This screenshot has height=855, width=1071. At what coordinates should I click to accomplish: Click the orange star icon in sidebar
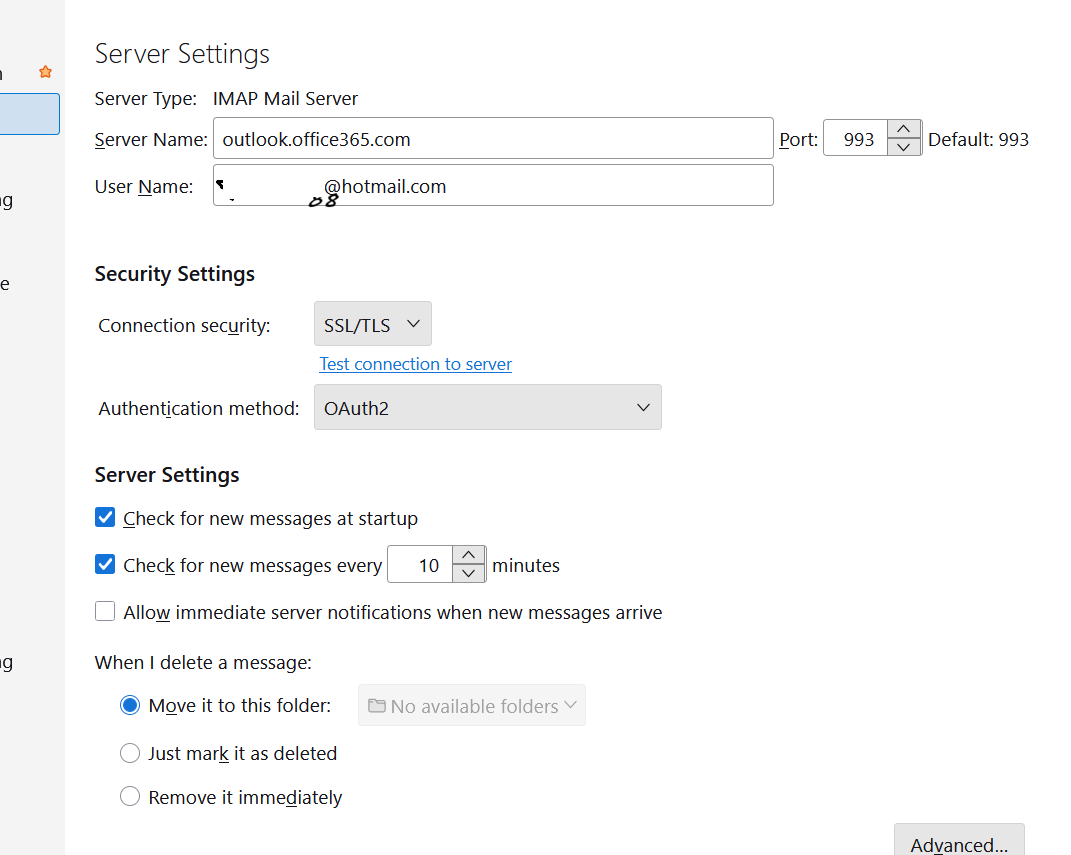pos(45,72)
